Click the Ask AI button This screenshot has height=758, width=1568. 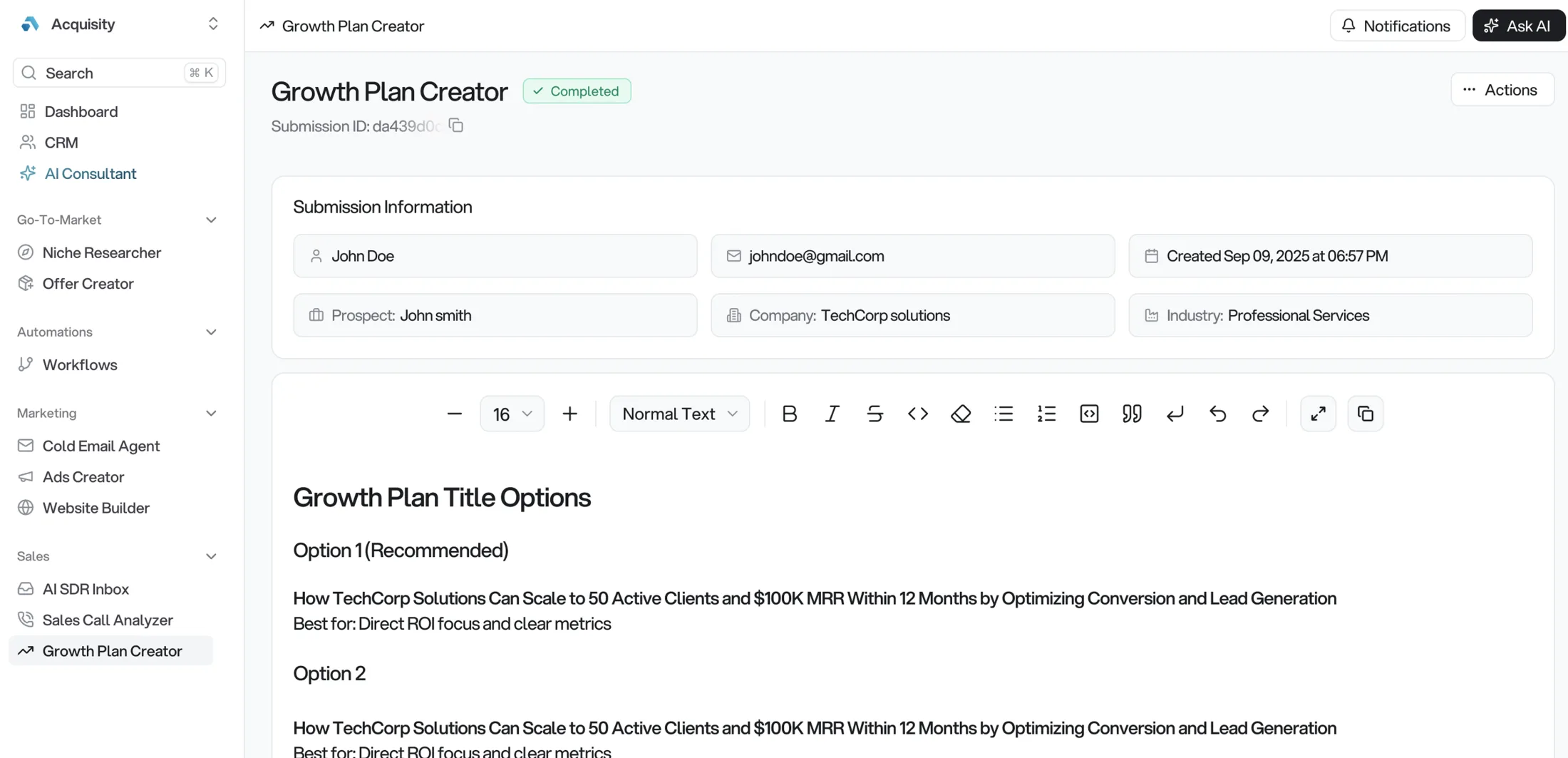click(x=1519, y=25)
